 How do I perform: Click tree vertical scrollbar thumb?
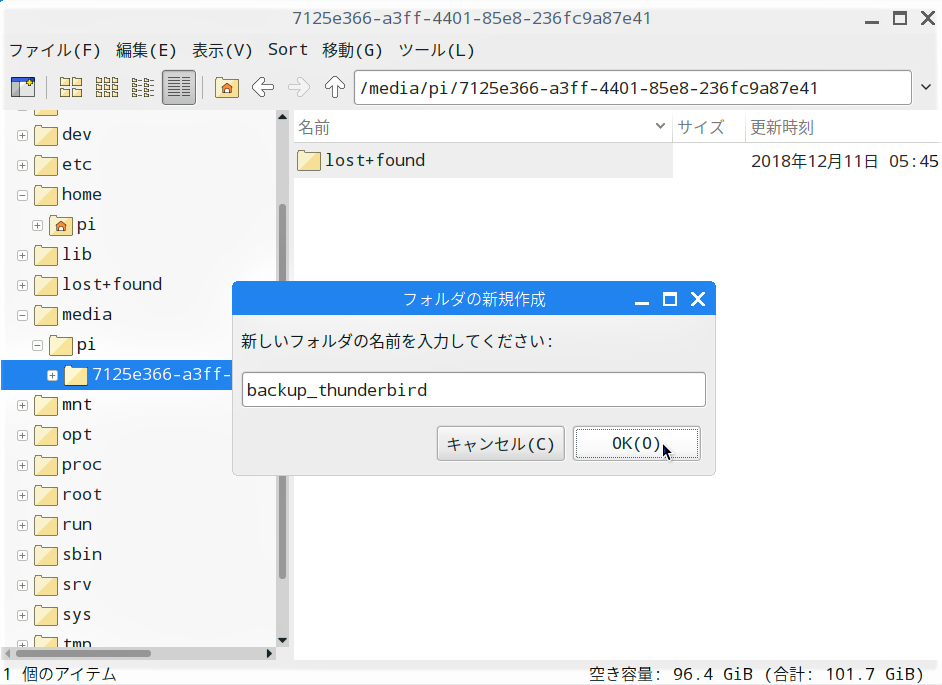click(x=282, y=391)
